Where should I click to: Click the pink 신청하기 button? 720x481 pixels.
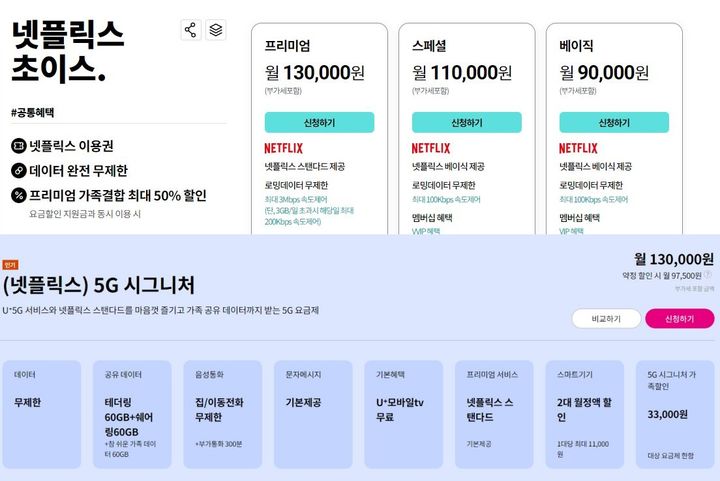pyautogui.click(x=680, y=319)
